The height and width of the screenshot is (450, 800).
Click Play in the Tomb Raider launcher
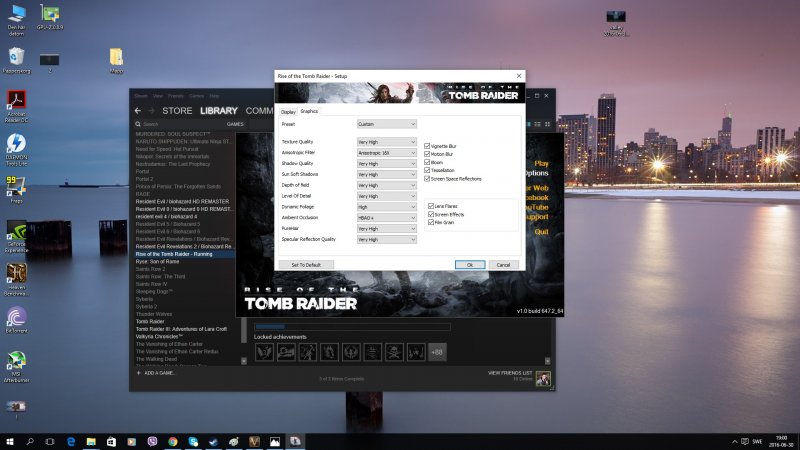[x=541, y=164]
